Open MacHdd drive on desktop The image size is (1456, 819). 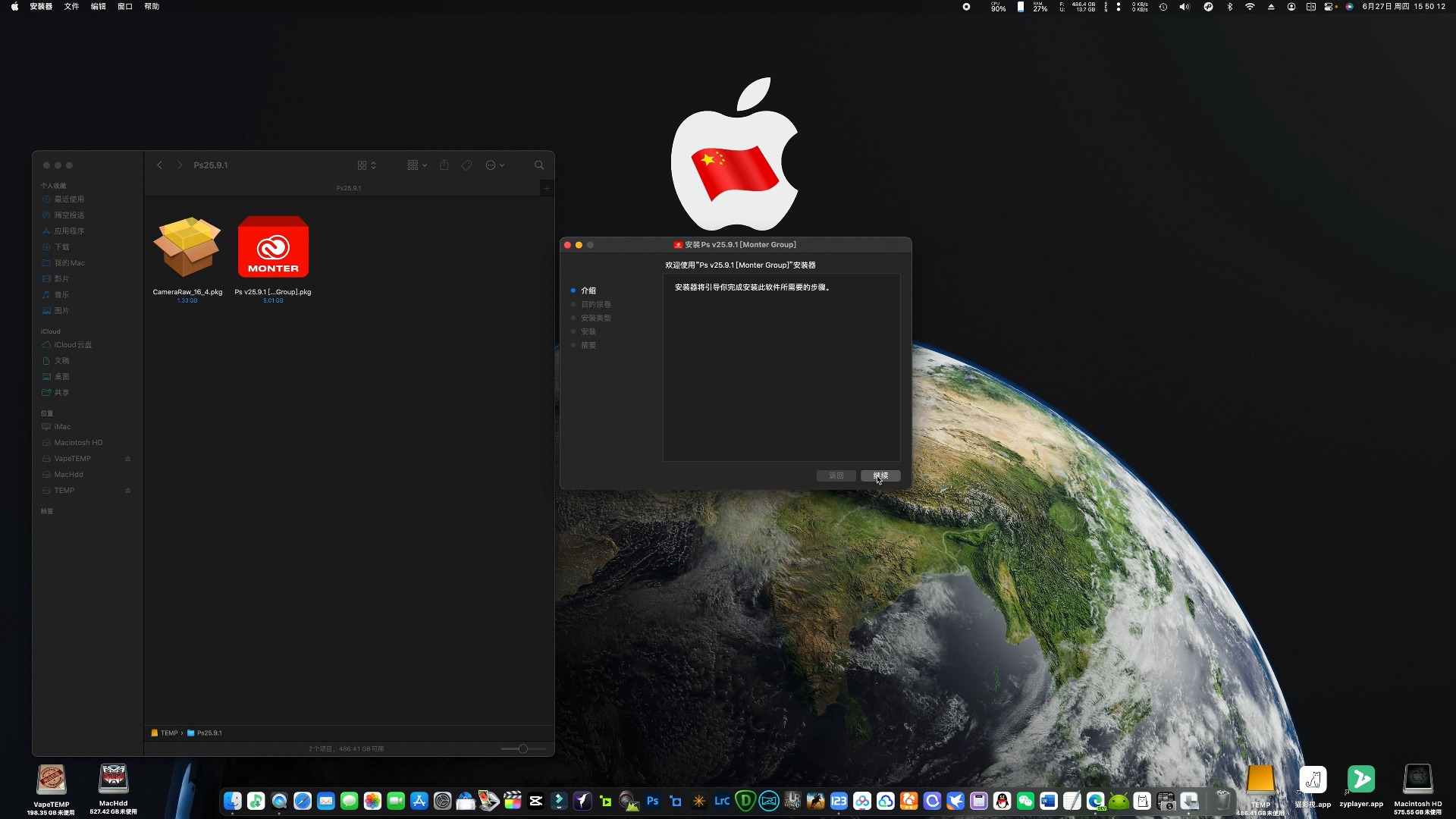click(x=113, y=789)
